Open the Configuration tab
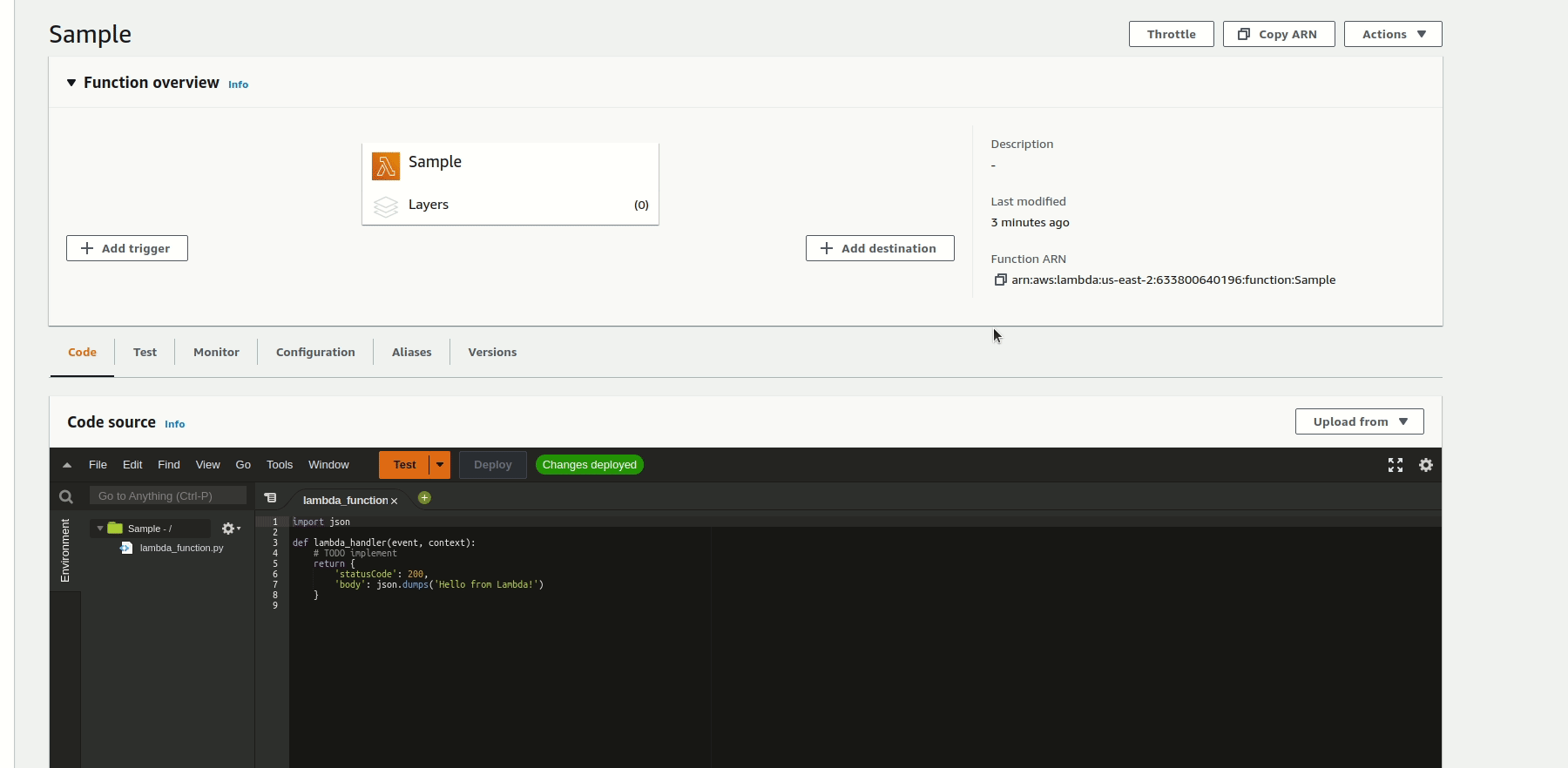The image size is (1568, 768). pyautogui.click(x=315, y=352)
